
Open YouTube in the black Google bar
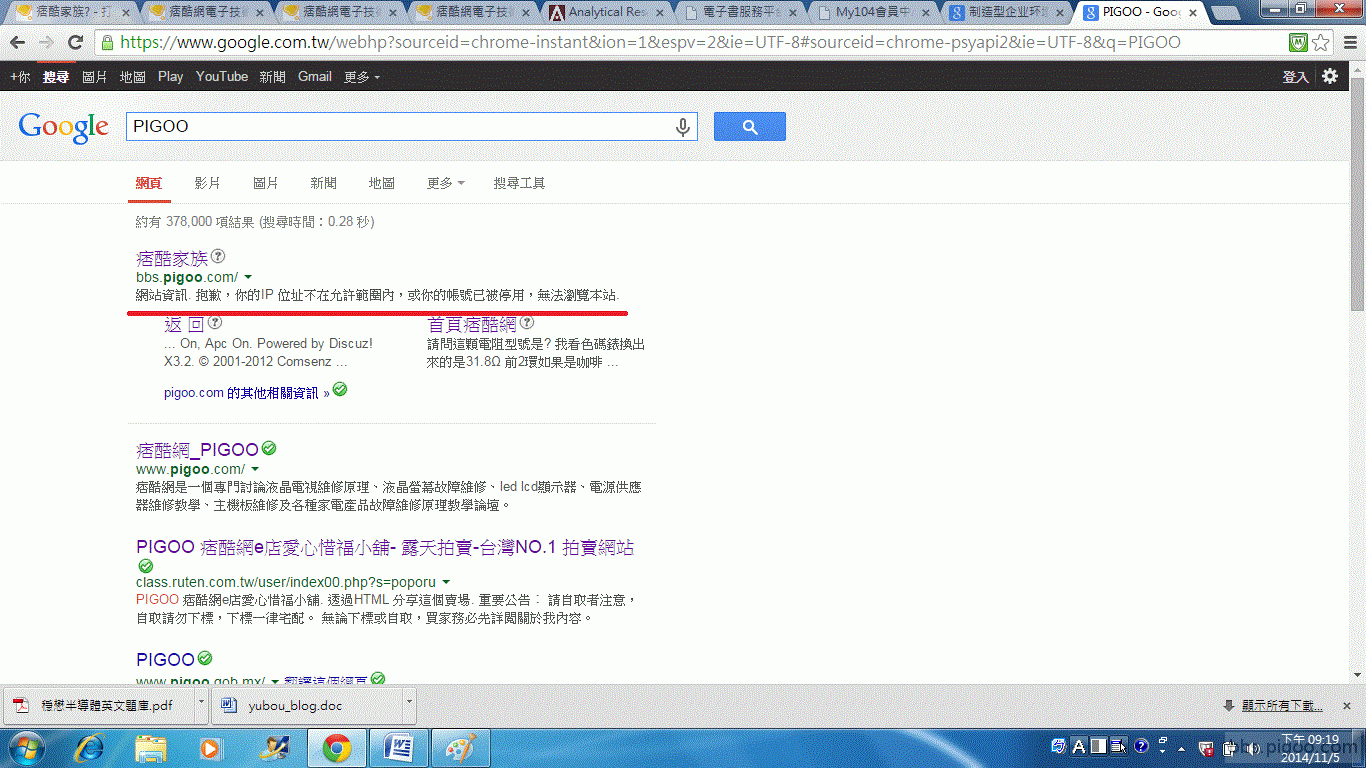[222, 76]
